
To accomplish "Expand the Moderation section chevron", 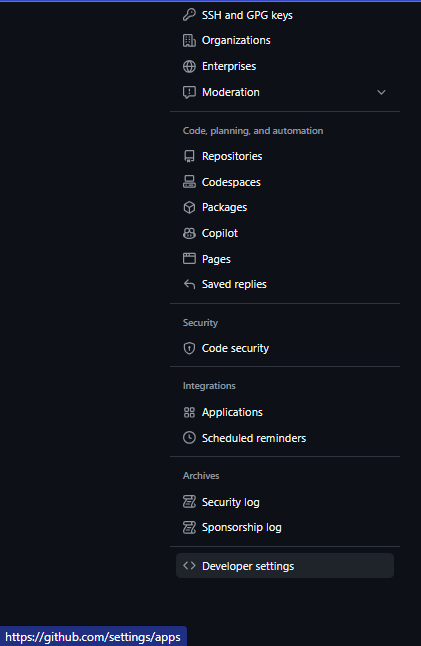I will coord(381,92).
